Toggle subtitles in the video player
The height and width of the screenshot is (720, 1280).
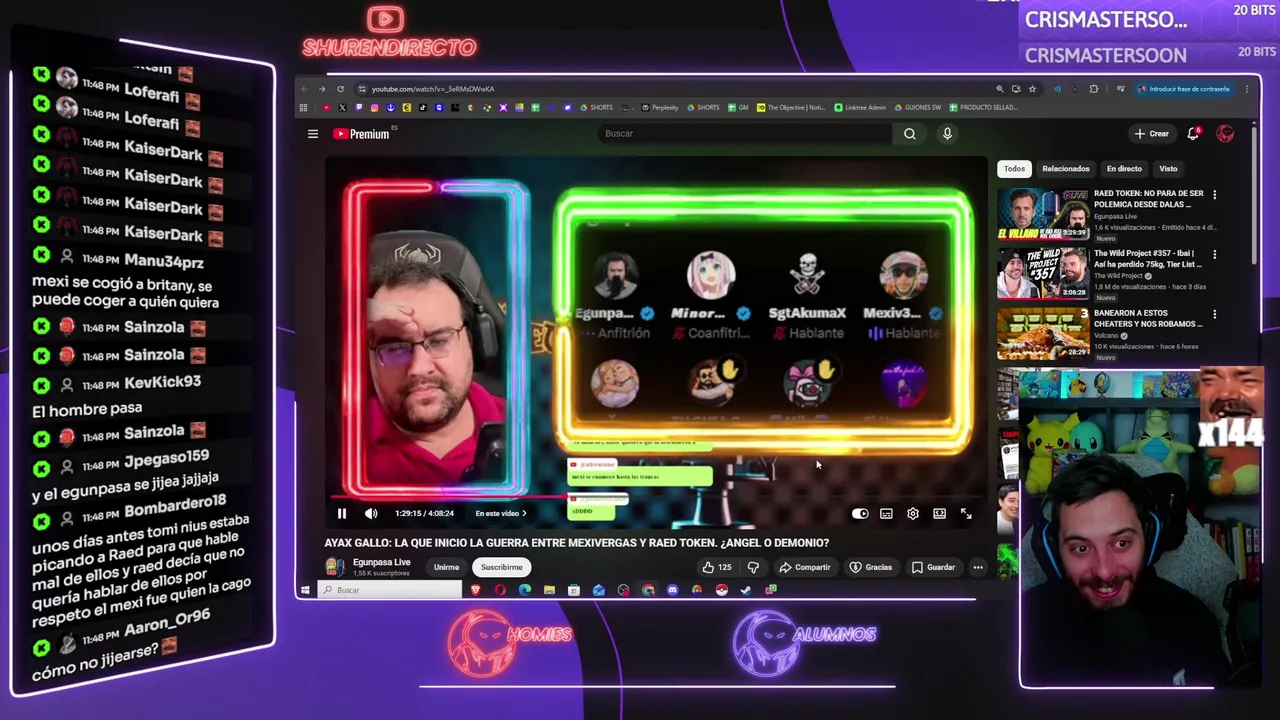point(886,513)
